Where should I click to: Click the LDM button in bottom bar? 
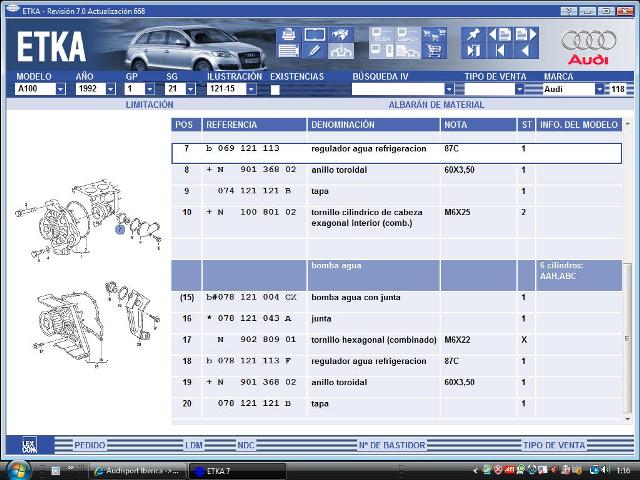click(194, 445)
